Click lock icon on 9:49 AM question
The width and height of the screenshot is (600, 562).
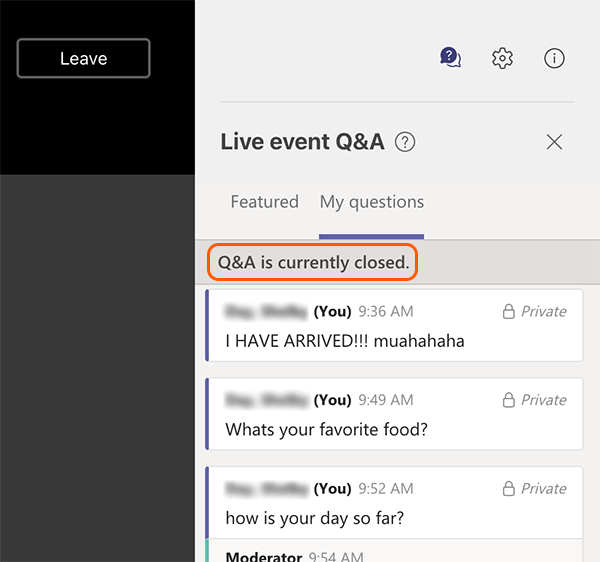point(509,400)
